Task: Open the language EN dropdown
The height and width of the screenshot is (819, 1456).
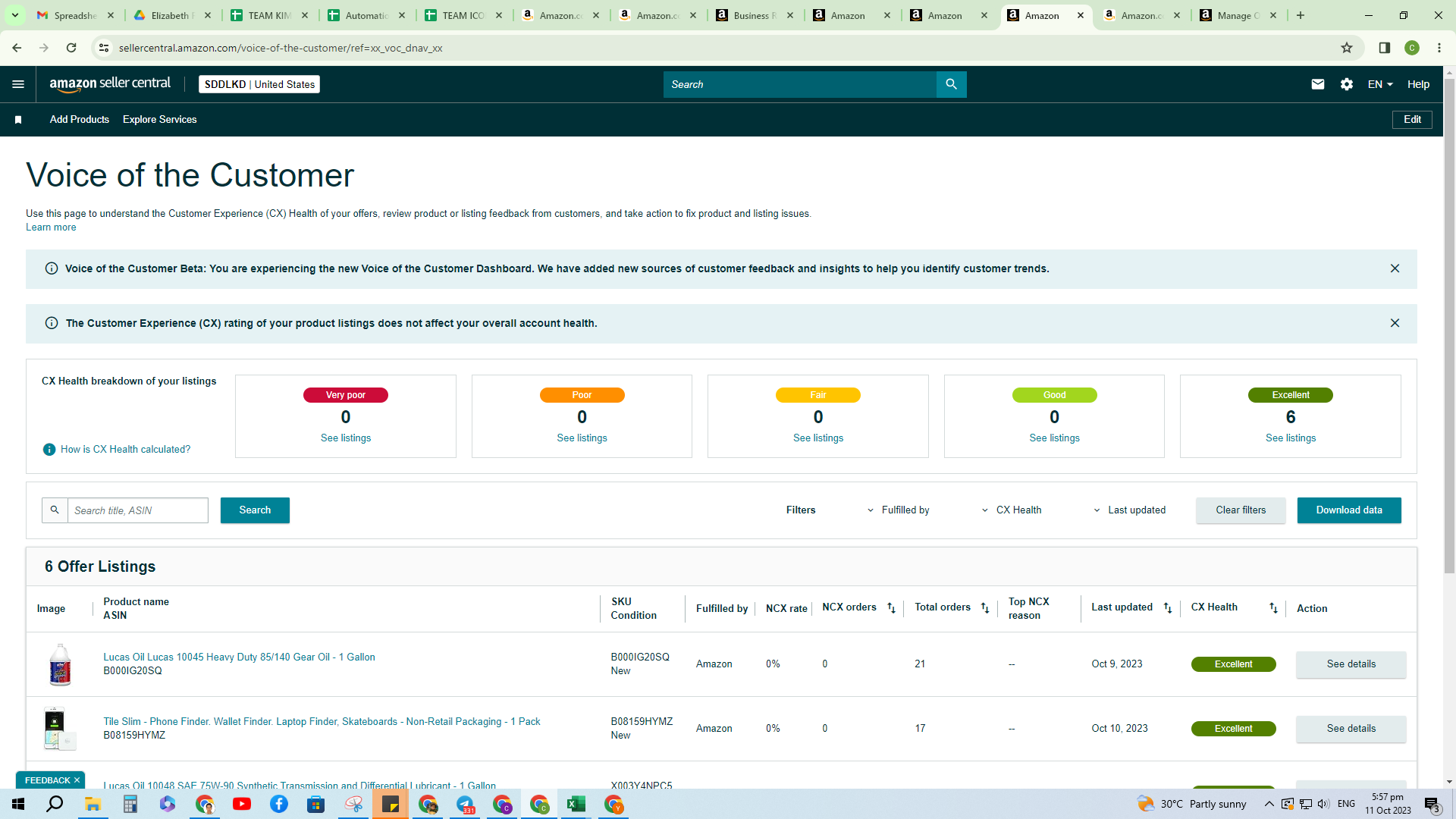Action: 1380,84
